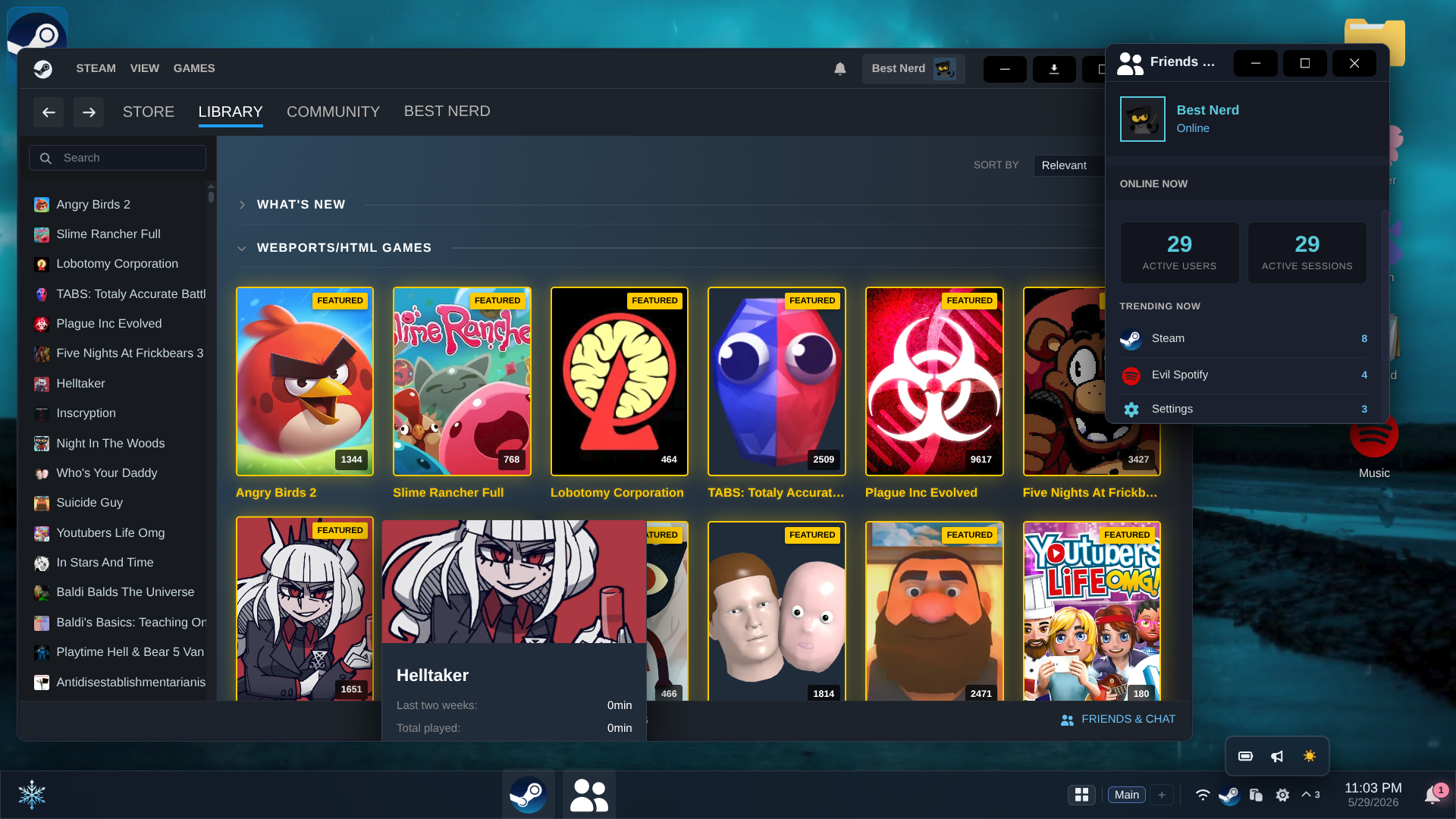Open the workspace grid overview button
Image resolution: width=1456 pixels, height=819 pixels.
click(1082, 795)
